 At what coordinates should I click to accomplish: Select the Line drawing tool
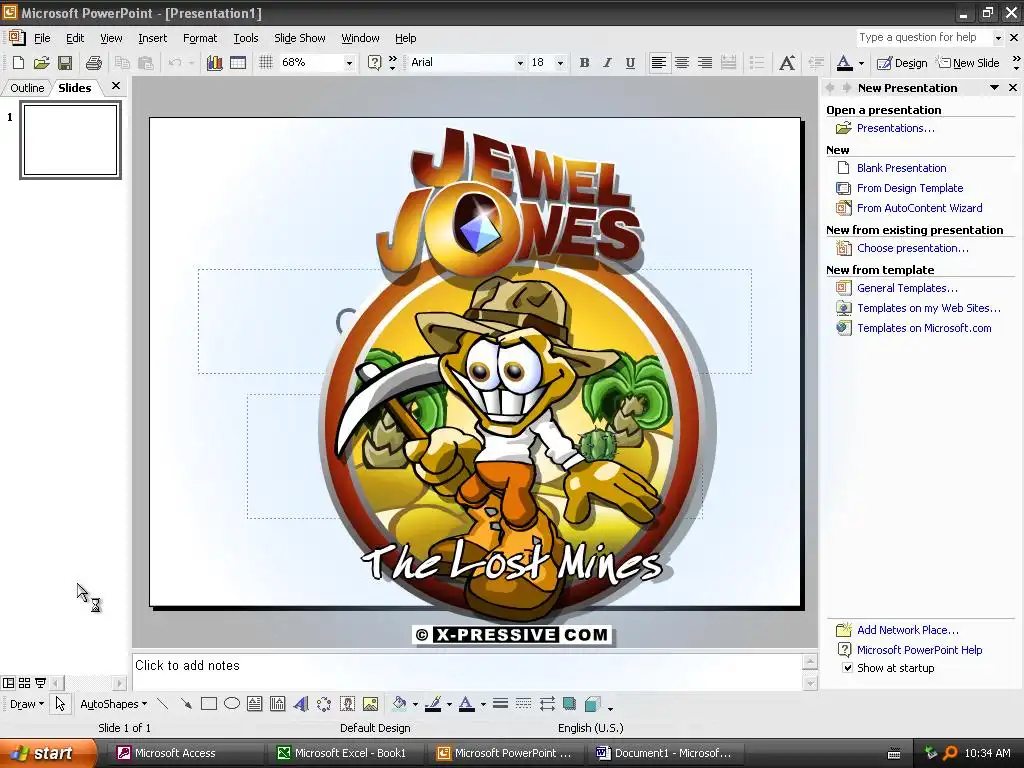click(x=163, y=704)
